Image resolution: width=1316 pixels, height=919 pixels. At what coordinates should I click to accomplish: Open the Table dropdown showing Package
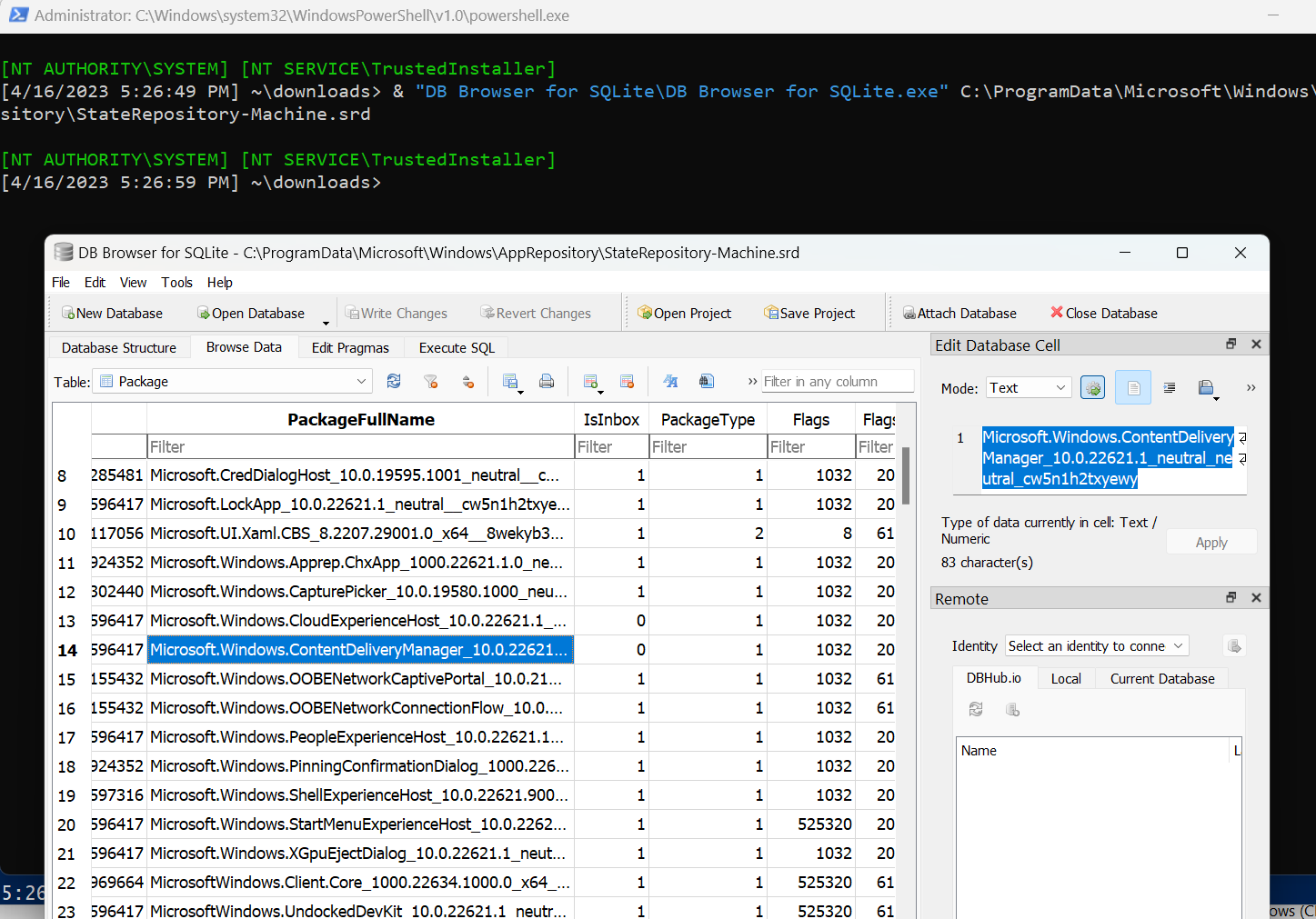click(x=234, y=382)
